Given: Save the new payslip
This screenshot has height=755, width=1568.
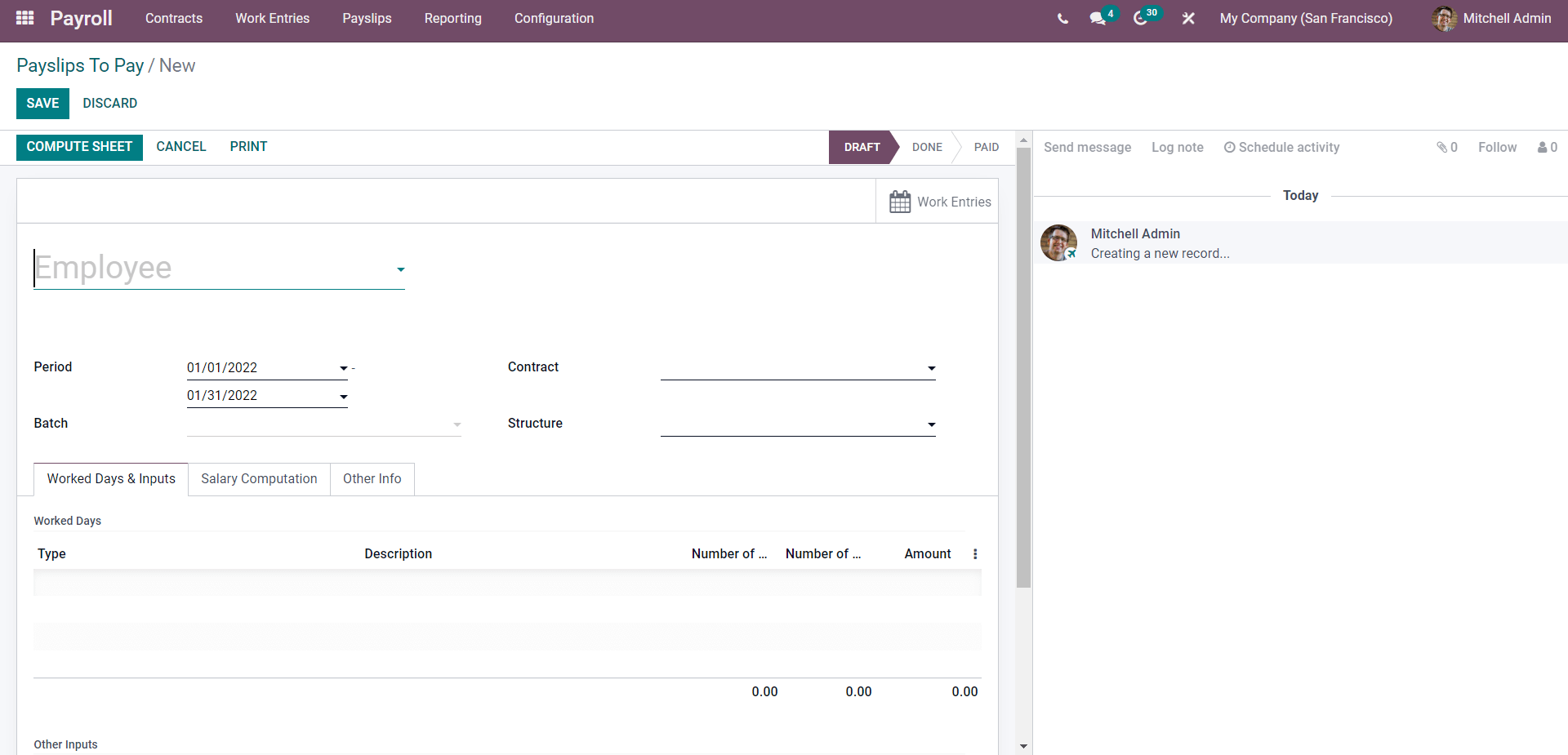Looking at the screenshot, I should point(42,104).
